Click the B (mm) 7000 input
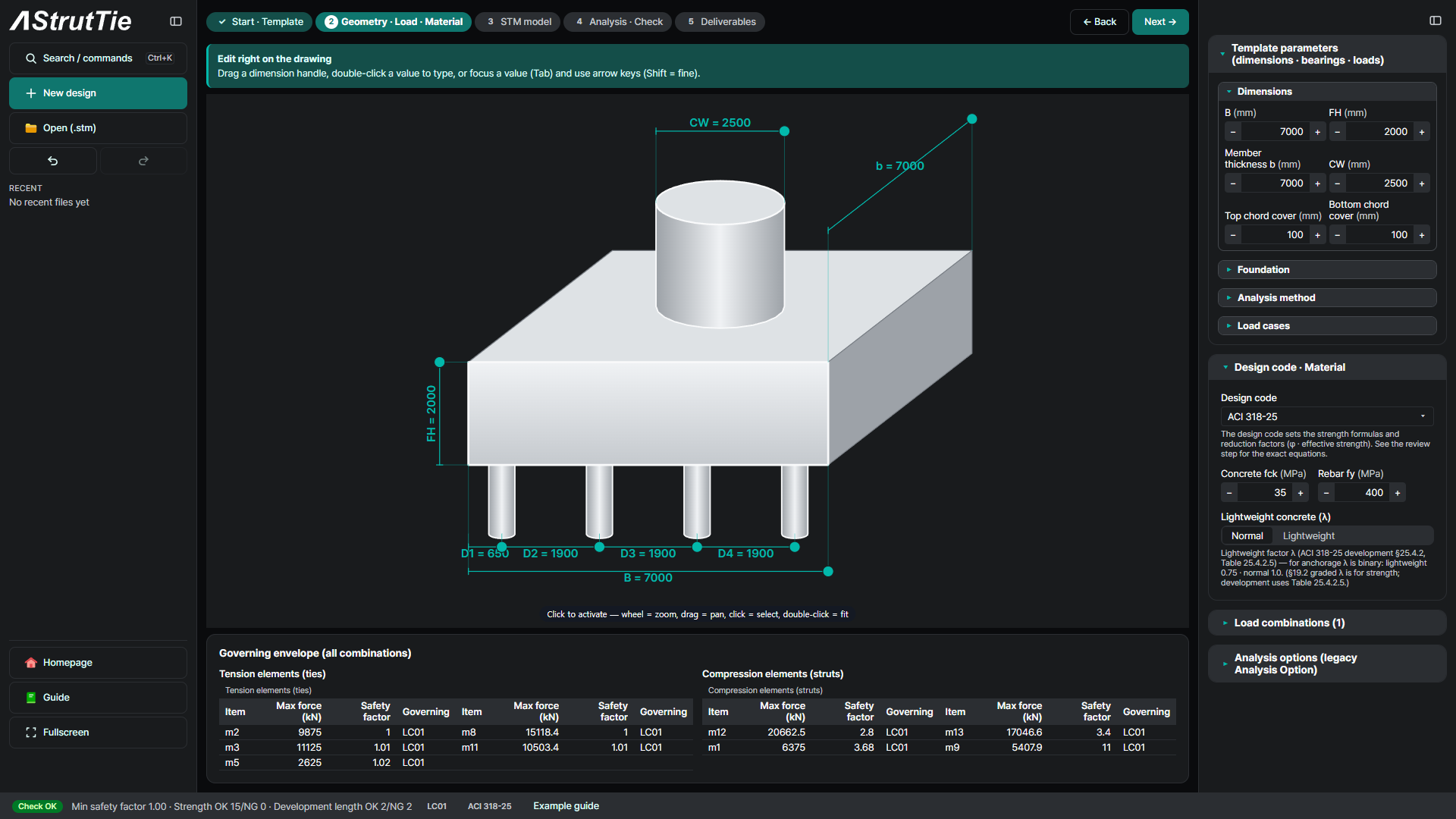The height and width of the screenshot is (819, 1456). 1276,132
